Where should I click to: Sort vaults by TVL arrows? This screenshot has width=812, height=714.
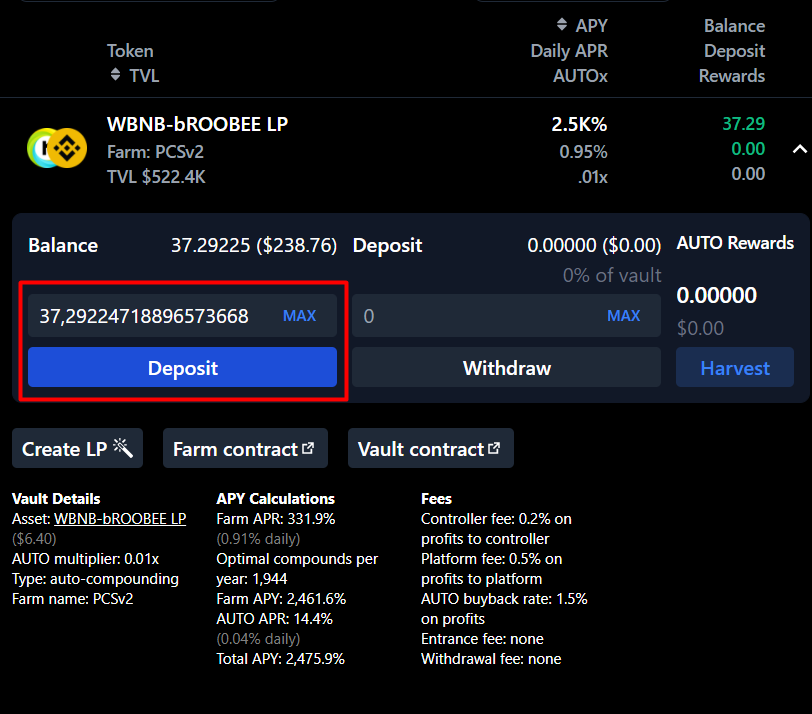point(115,75)
